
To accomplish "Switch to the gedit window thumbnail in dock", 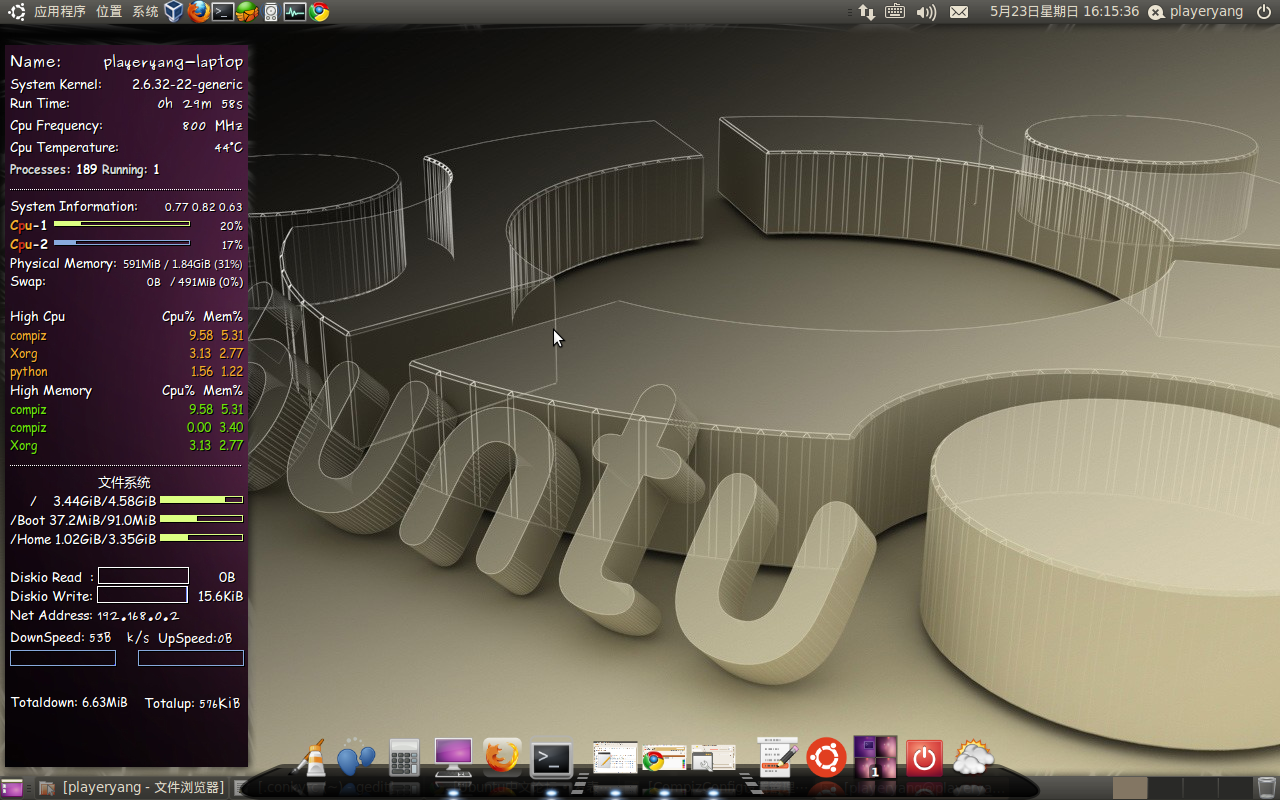I will (x=615, y=758).
